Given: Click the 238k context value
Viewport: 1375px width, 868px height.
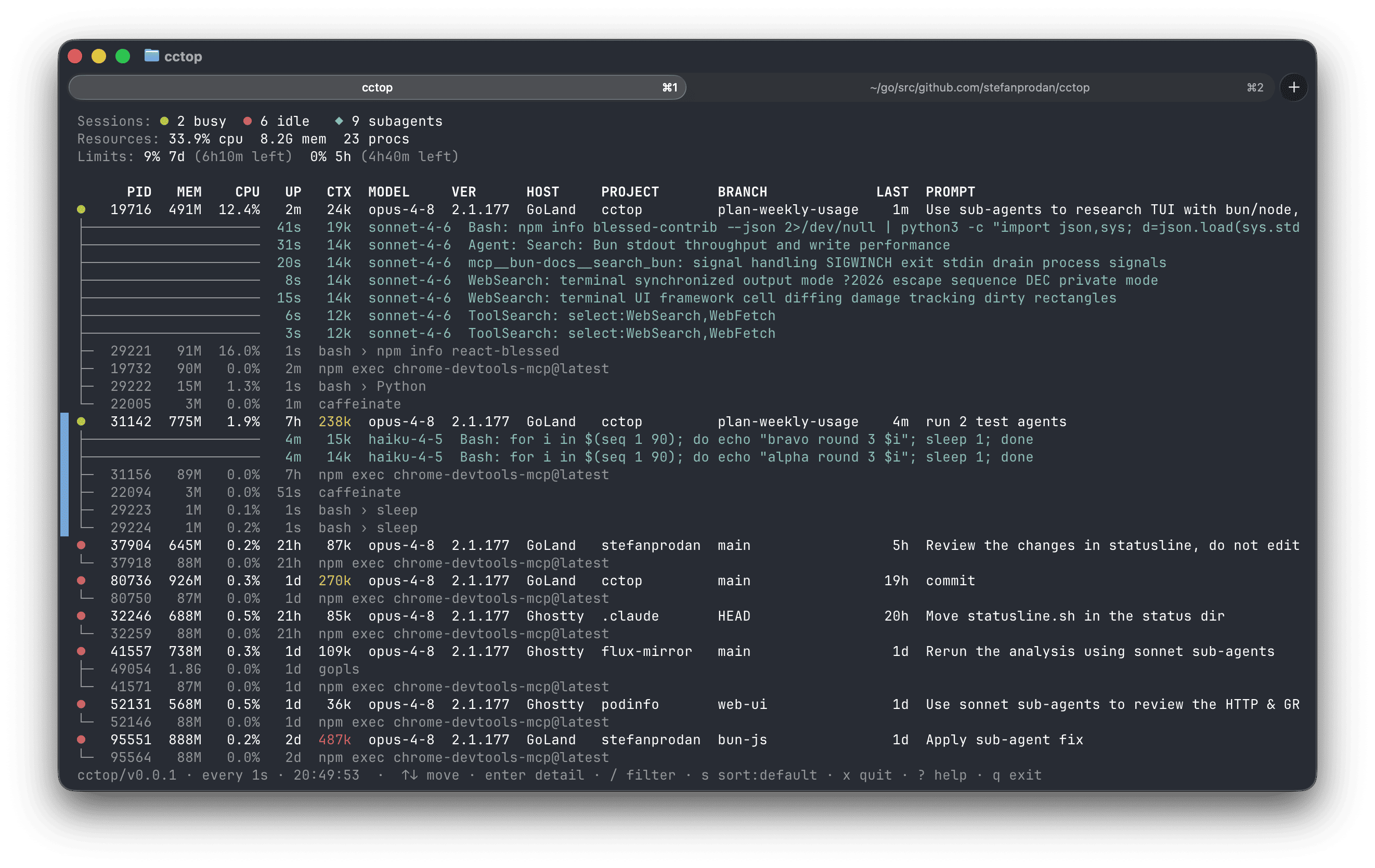Looking at the screenshot, I should tap(334, 421).
